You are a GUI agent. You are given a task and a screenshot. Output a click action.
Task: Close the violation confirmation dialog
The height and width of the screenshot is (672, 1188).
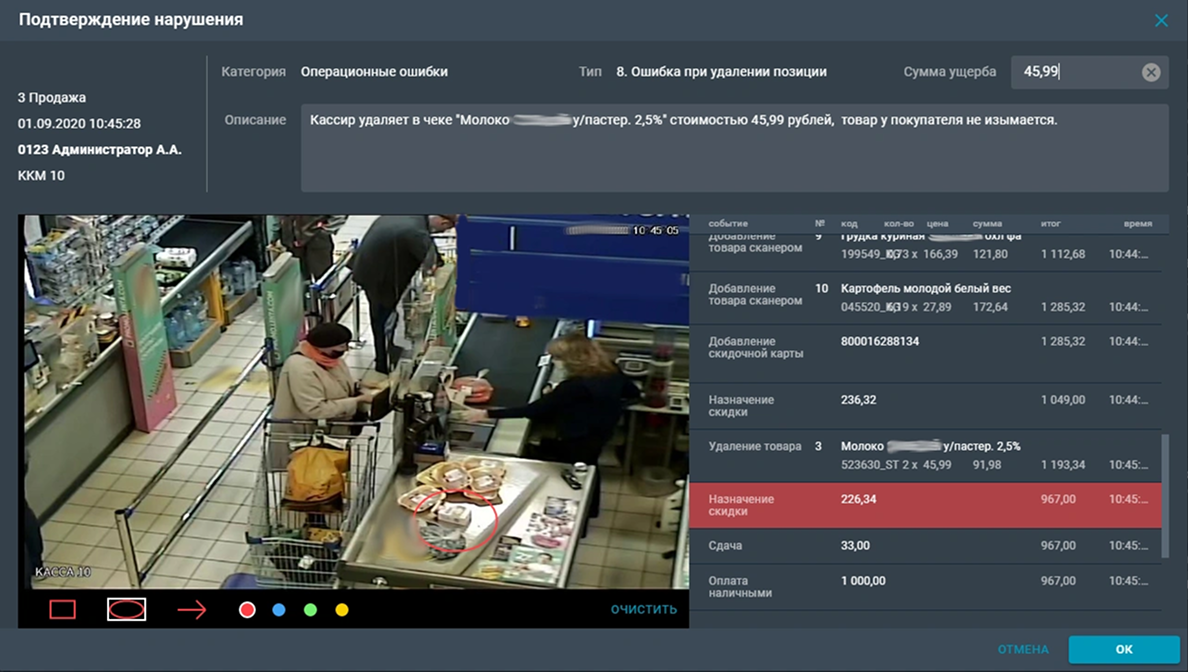1161,20
